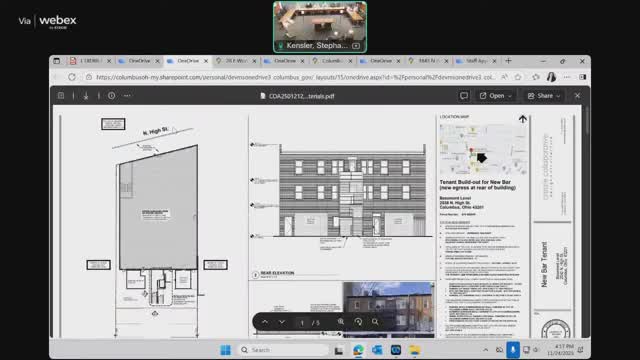Click the 'REAR ELEVATION' drawing label
The height and width of the screenshot is (360, 640).
277,273
